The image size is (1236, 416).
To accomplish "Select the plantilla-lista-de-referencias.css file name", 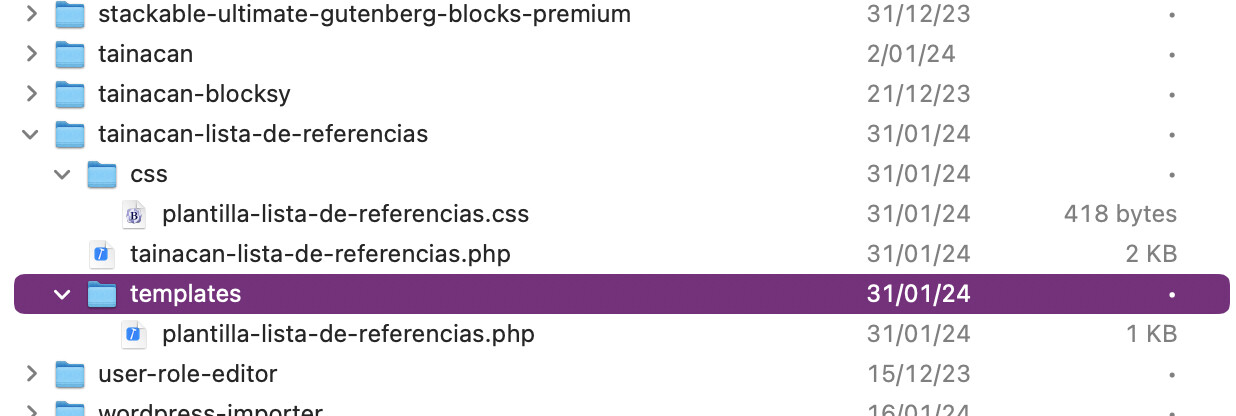I will tap(345, 214).
